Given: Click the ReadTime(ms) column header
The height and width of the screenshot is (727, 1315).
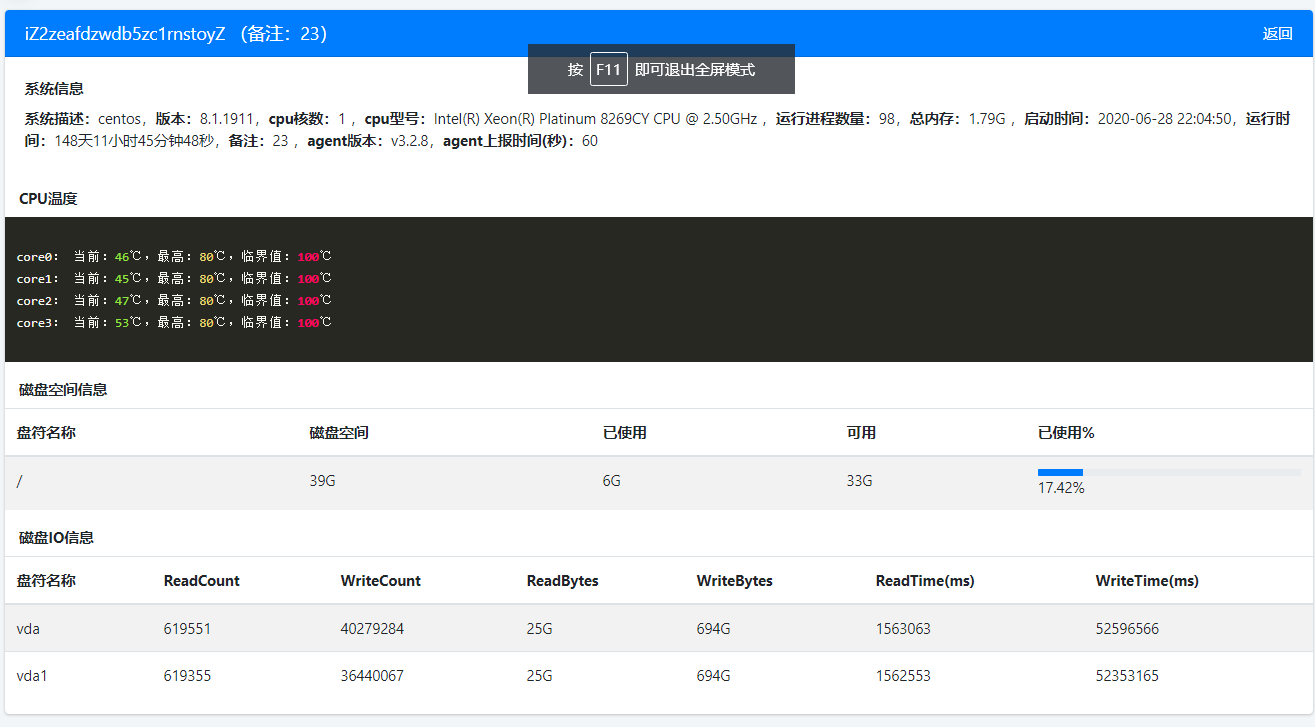Looking at the screenshot, I should point(924,581).
